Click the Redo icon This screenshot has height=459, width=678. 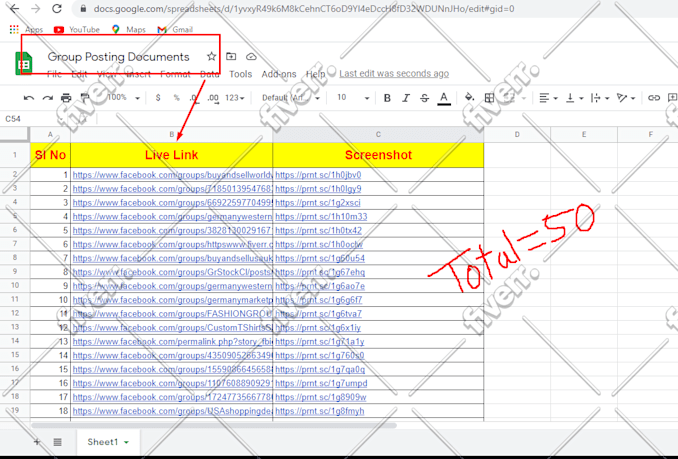coord(48,98)
